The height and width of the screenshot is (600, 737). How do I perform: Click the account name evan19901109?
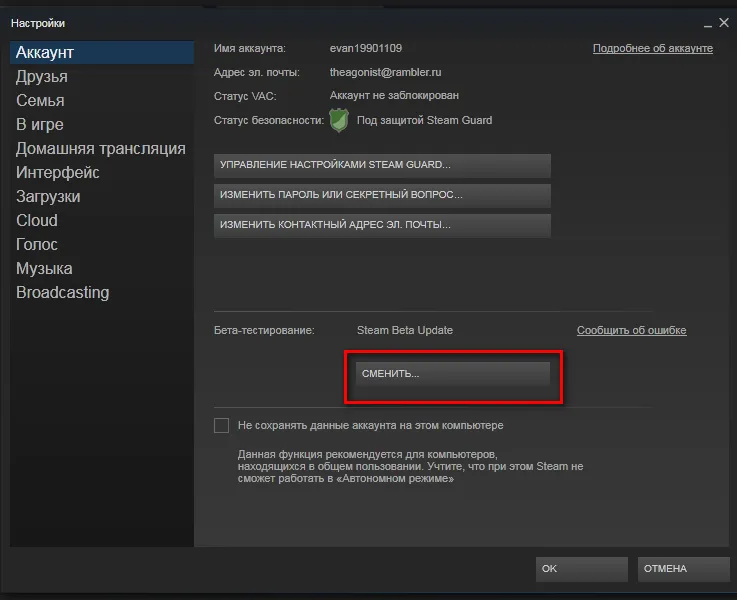click(366, 48)
